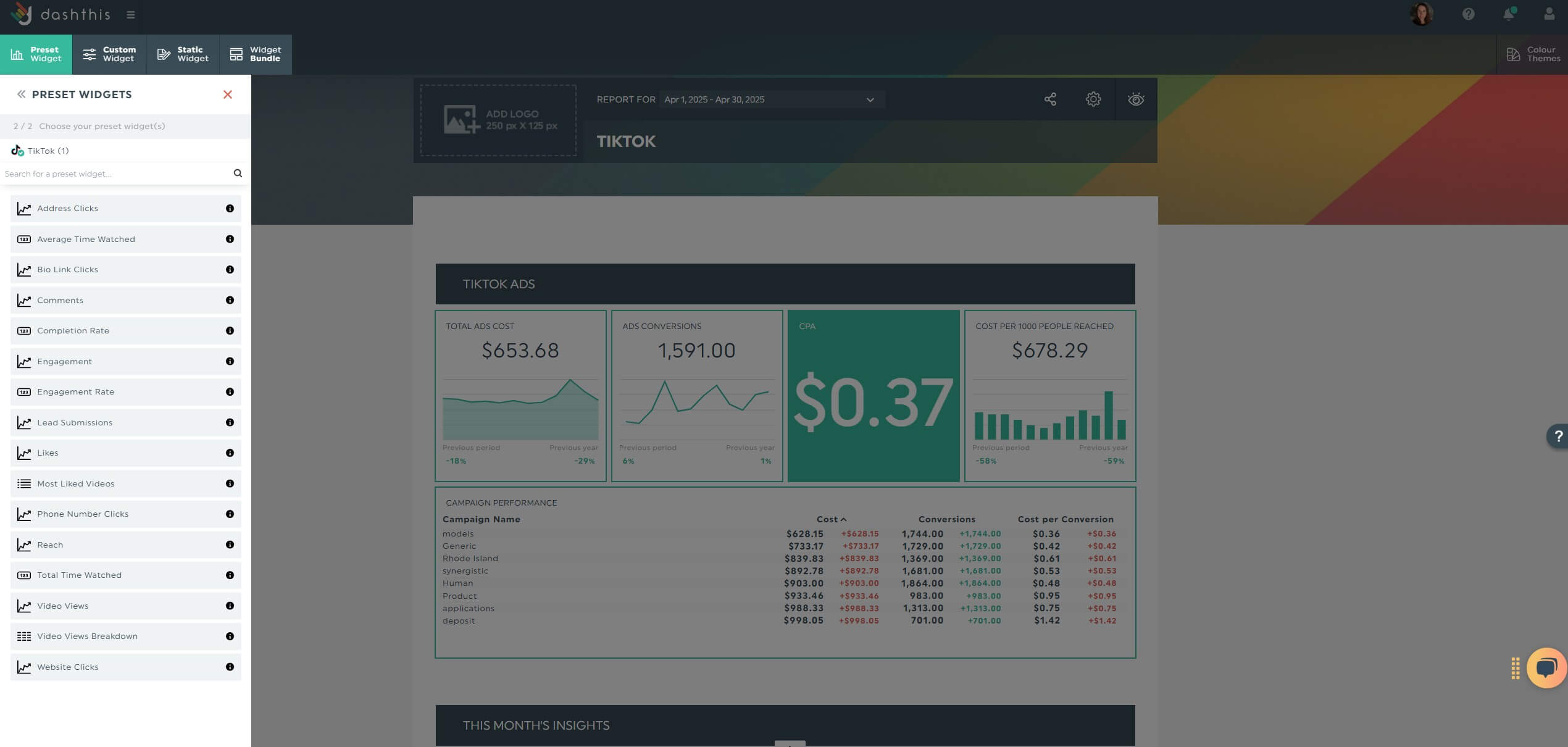The image size is (1568, 747).
Task: Collapse Preset Widgets panel with double chevron
Action: [21, 94]
